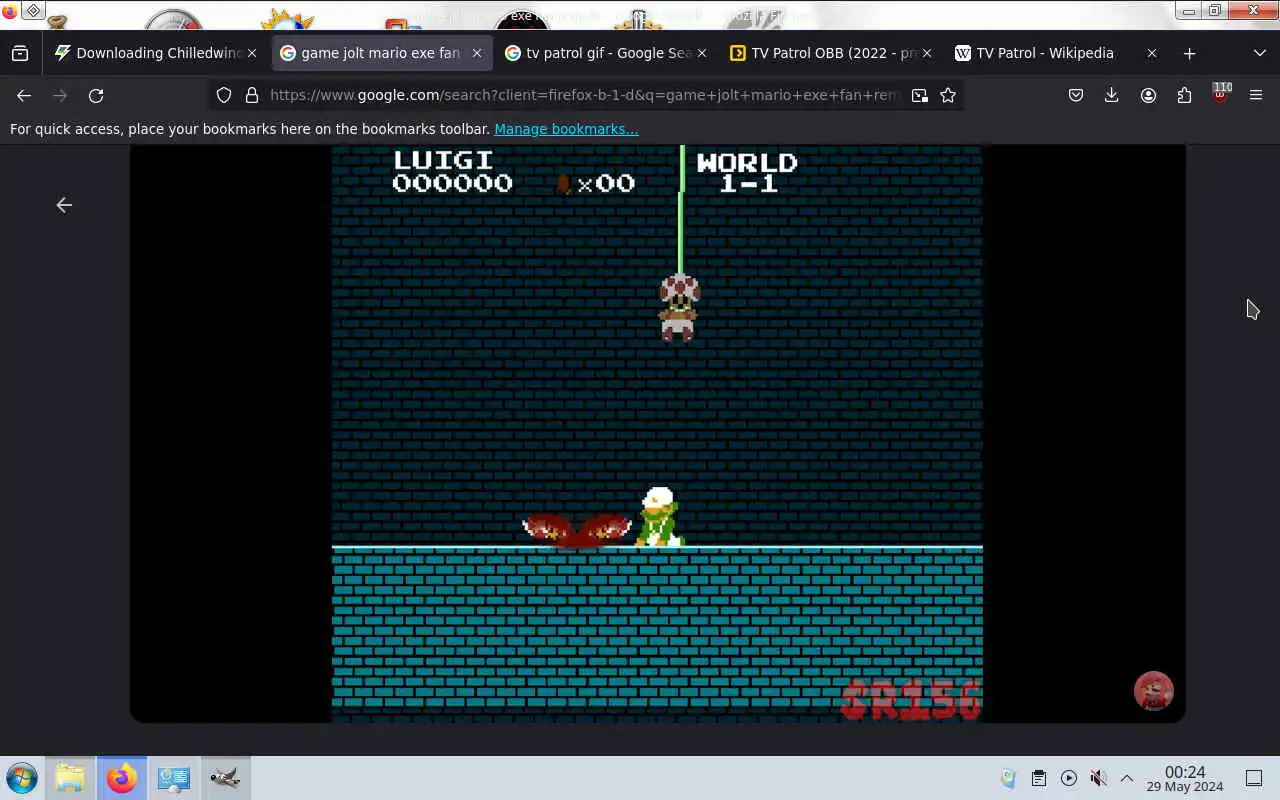This screenshot has height=800, width=1280.
Task: Click back arrow in image viewer
Action: (x=64, y=205)
